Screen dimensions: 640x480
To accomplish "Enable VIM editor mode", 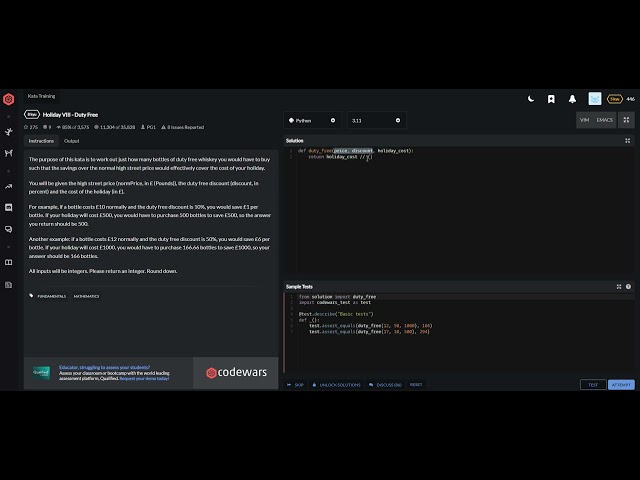I will (x=584, y=120).
